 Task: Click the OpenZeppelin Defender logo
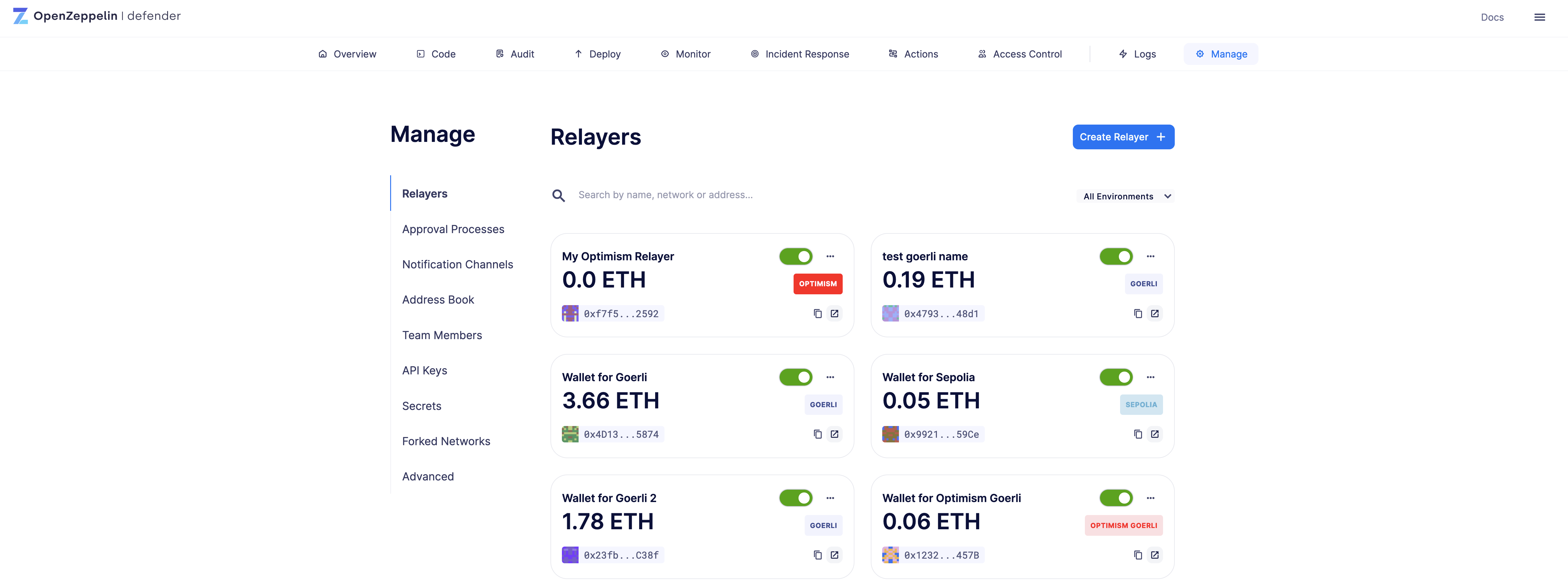click(97, 16)
